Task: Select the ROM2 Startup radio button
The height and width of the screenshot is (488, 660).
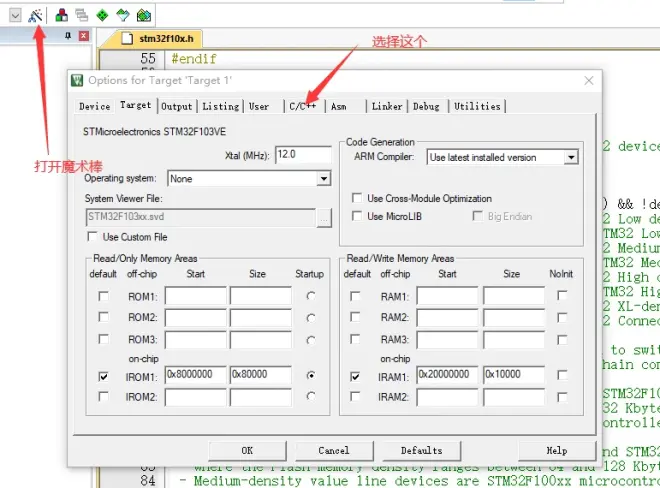Action: coord(311,318)
